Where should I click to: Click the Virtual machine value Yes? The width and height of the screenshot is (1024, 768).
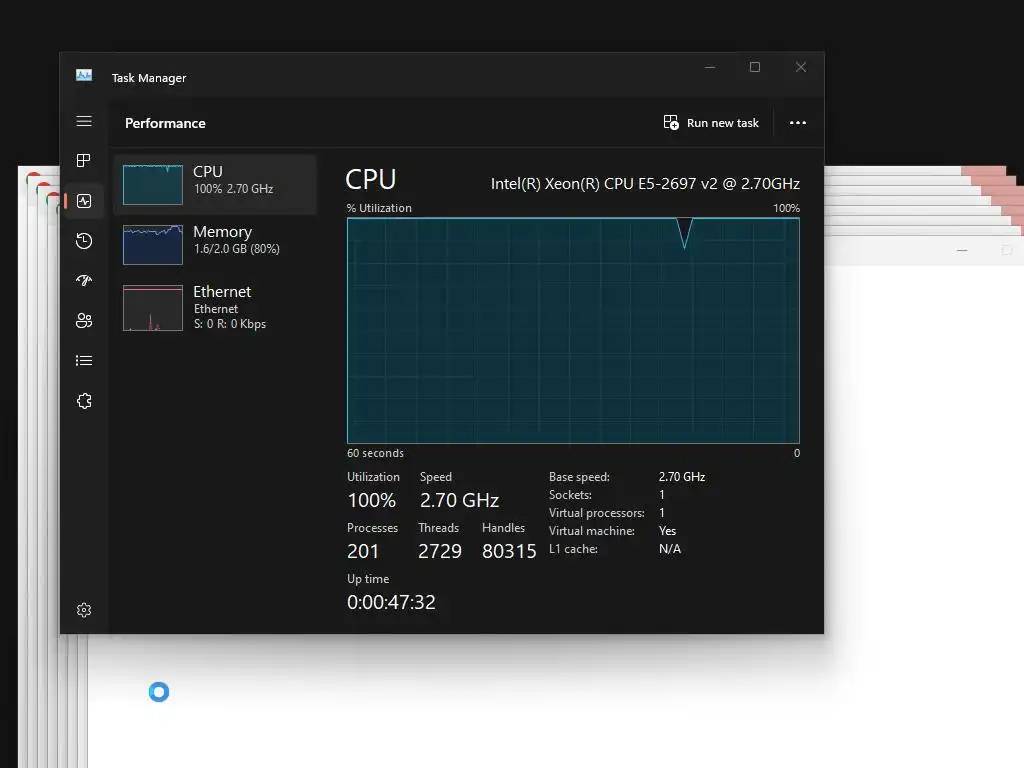[x=667, y=531]
